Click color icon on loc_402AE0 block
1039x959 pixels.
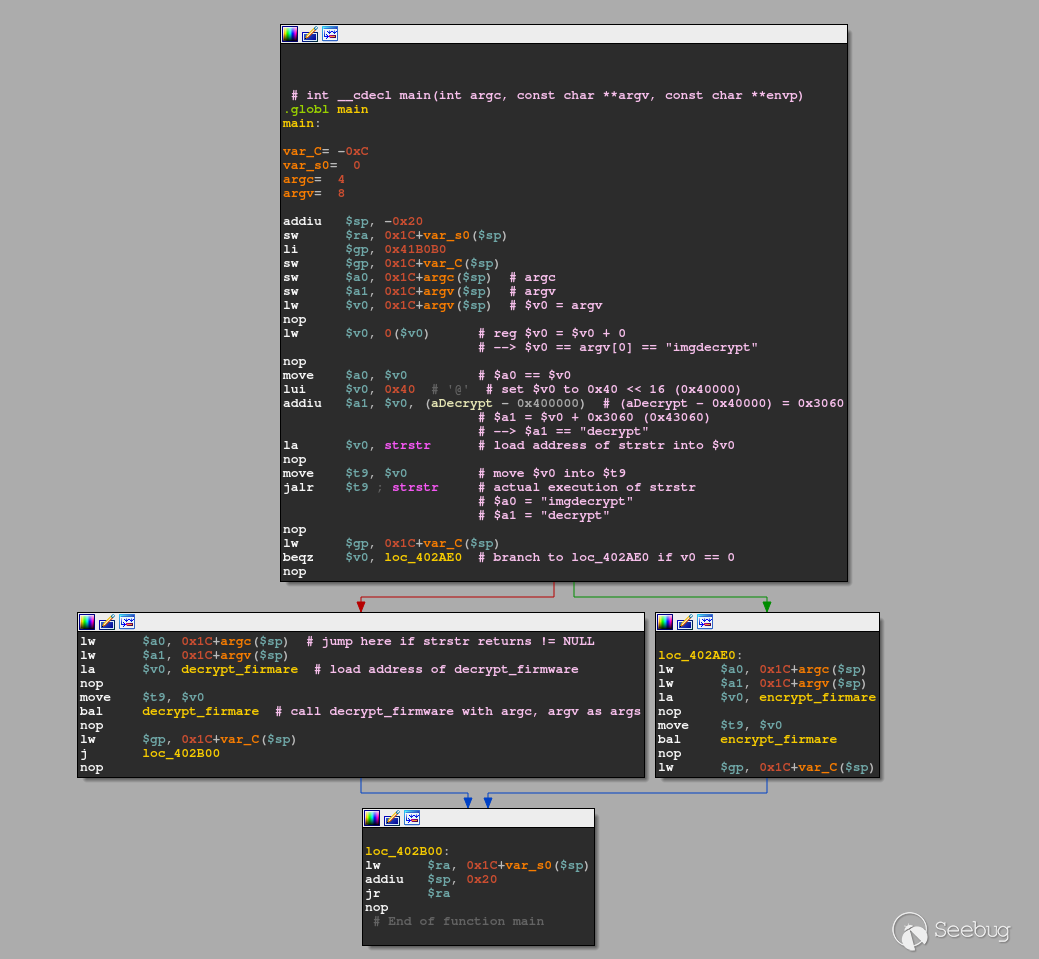(665, 622)
